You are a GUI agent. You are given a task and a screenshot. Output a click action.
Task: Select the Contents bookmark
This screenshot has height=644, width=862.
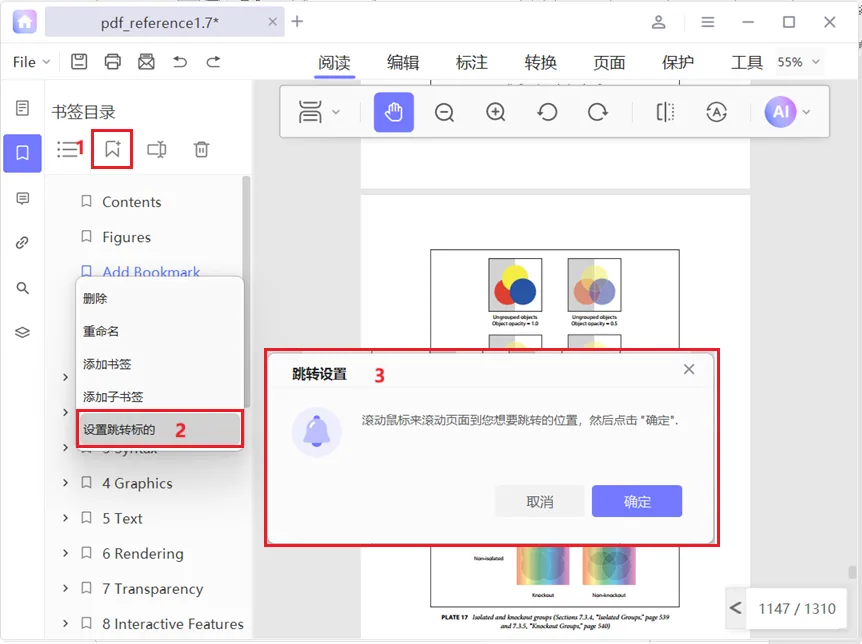(x=131, y=202)
